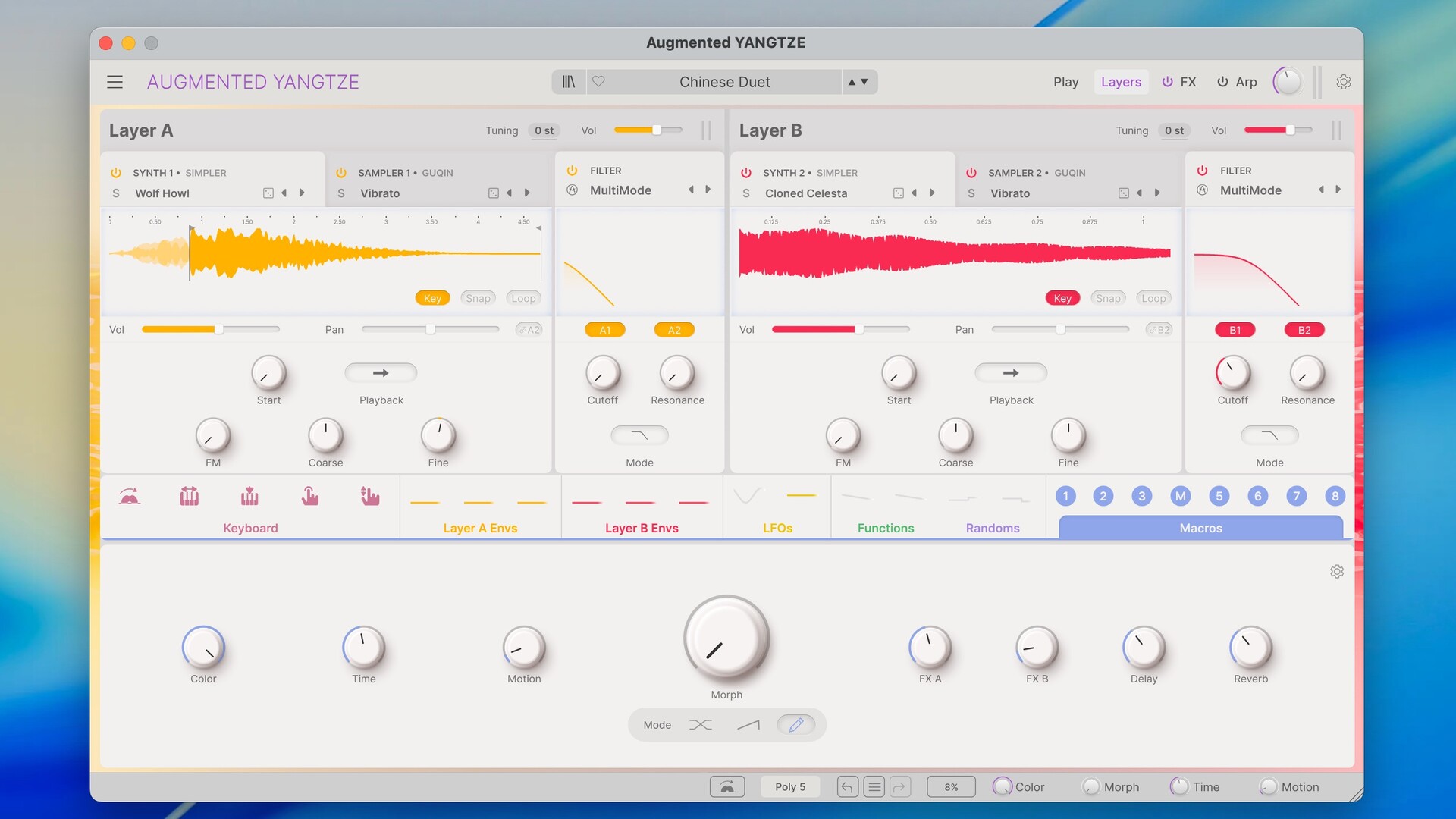Toggle Synth 2 power button
Image resolution: width=1456 pixels, height=819 pixels.
(x=746, y=173)
